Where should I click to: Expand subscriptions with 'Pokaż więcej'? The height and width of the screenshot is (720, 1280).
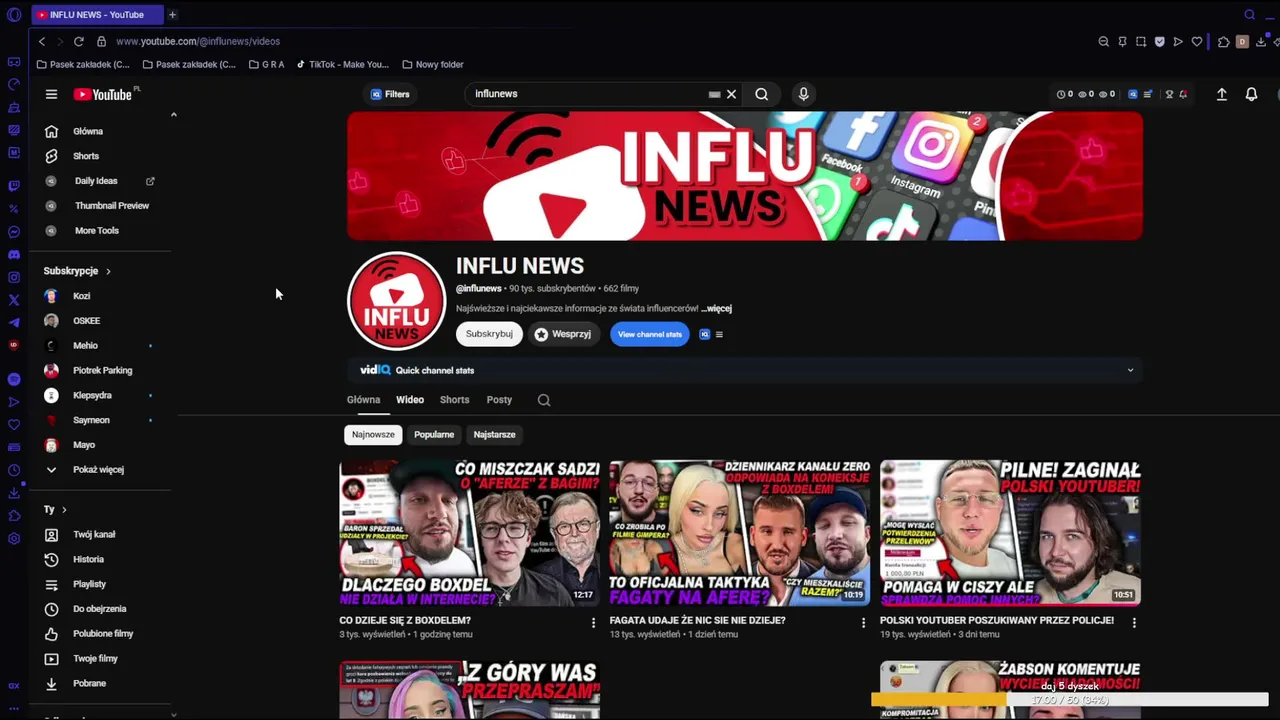click(x=100, y=469)
